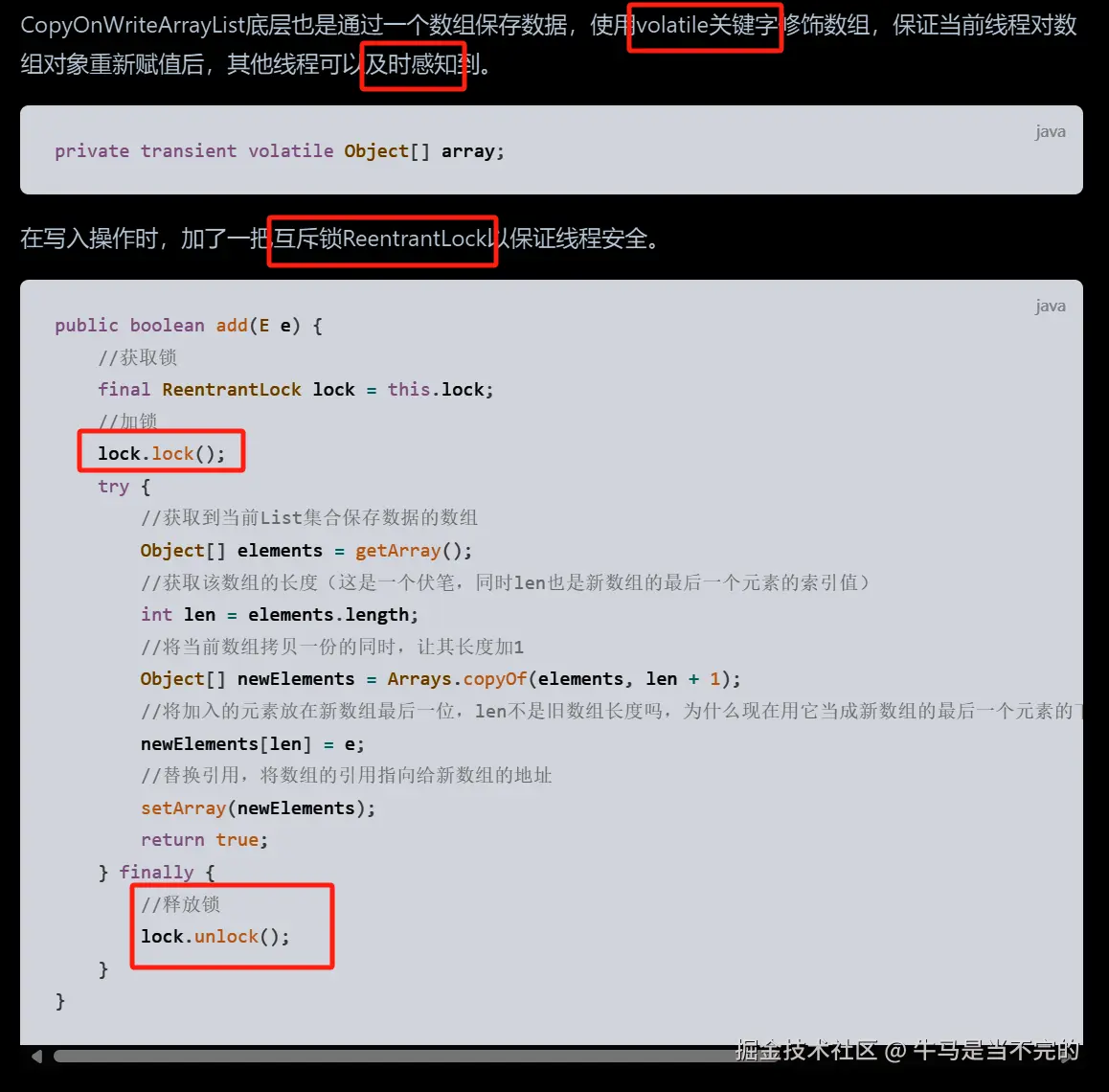1109x1092 pixels.
Task: Click the java label on first code block
Action: tap(1051, 131)
